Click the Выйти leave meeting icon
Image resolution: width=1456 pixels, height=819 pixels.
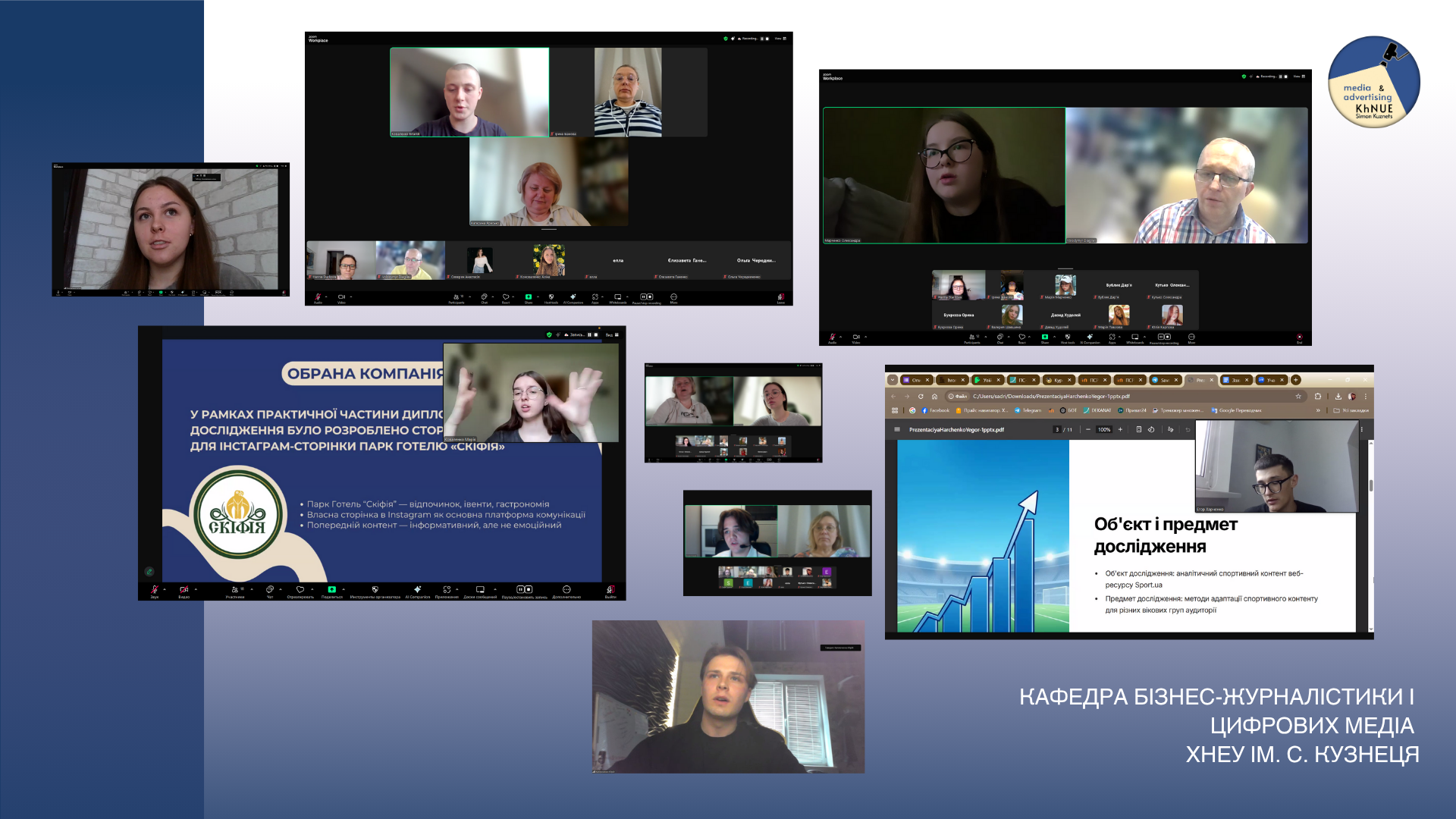(610, 589)
